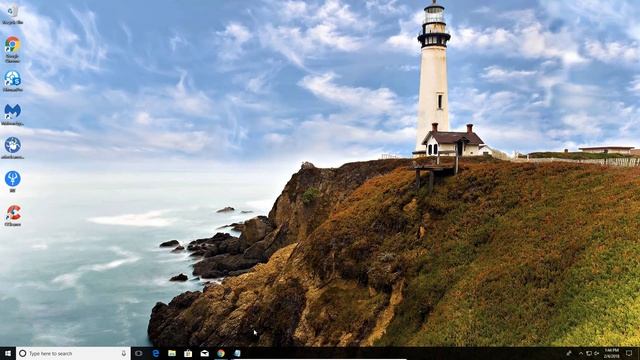The height and width of the screenshot is (360, 640).
Task: Open the last pinned taskbar app after Chrome
Action: [237, 353]
